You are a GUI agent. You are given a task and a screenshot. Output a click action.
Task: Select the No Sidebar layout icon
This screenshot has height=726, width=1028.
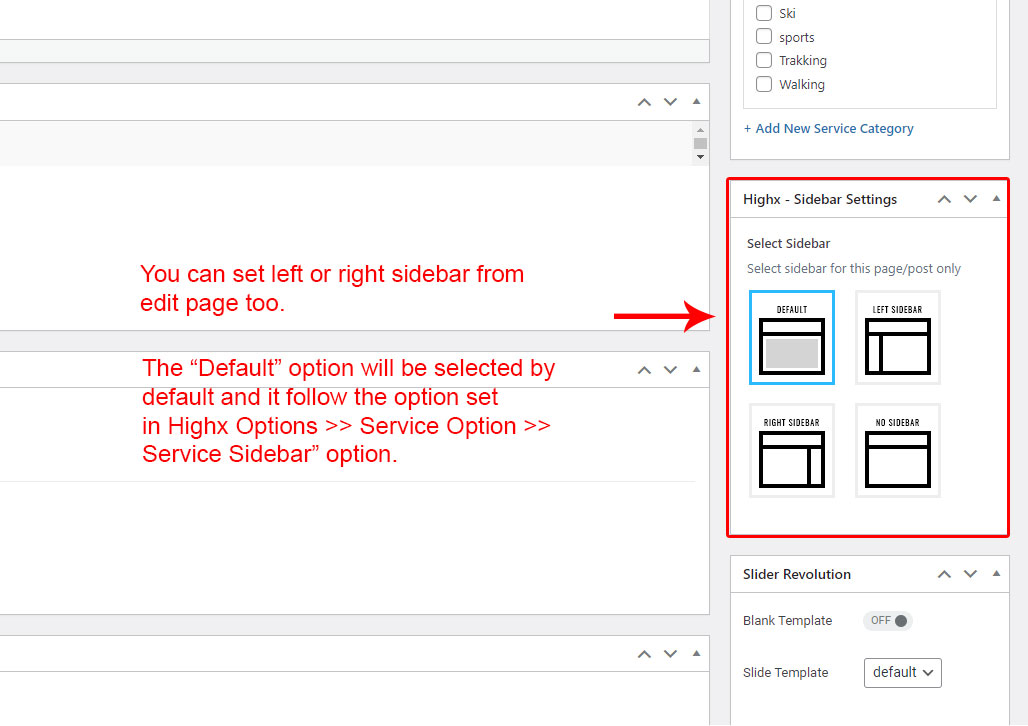[897, 450]
